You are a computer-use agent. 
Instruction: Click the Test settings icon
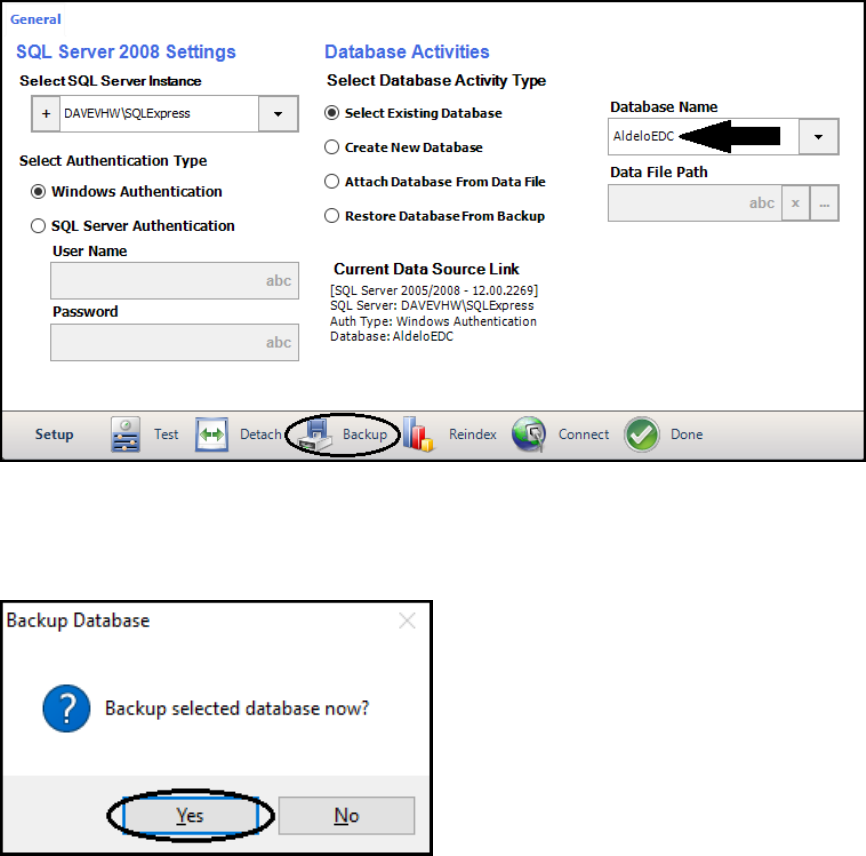[x=125, y=435]
